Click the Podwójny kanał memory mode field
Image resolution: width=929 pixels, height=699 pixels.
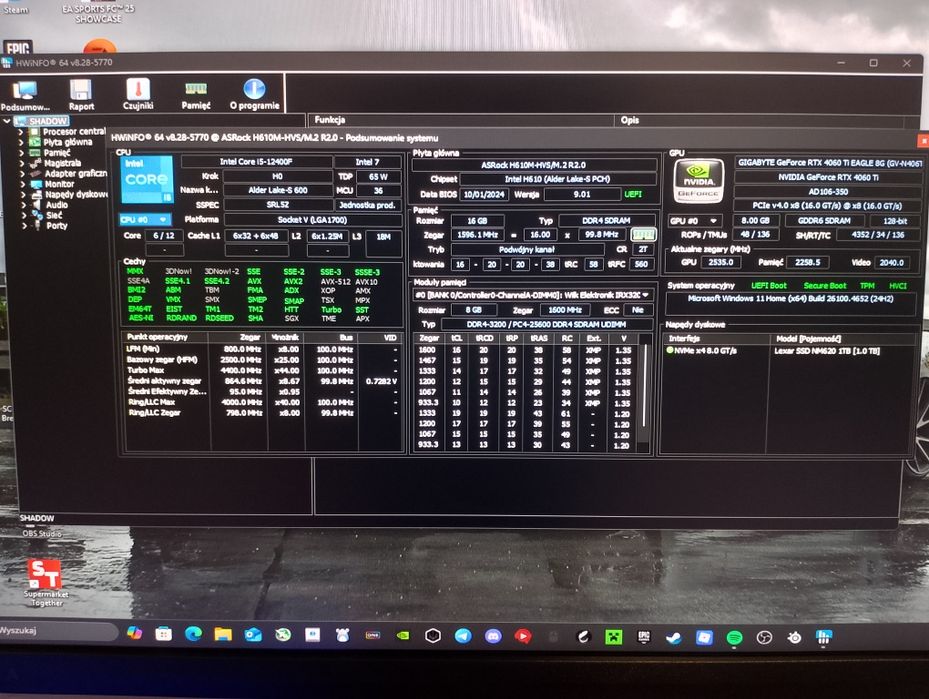click(526, 250)
